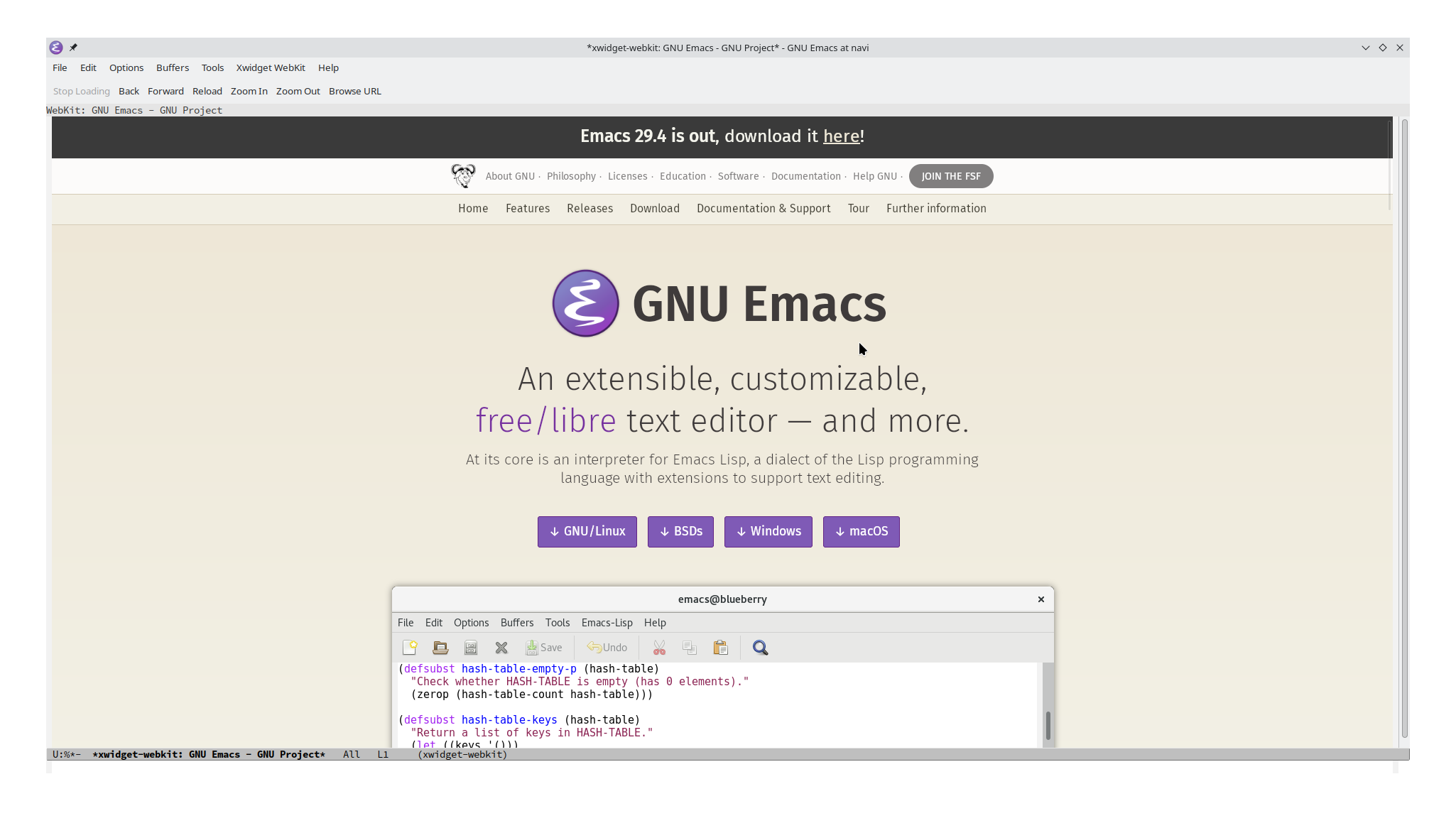Go Back in the webkit toolbar
Viewport: 1456px width, 828px height.
pyautogui.click(x=129, y=91)
